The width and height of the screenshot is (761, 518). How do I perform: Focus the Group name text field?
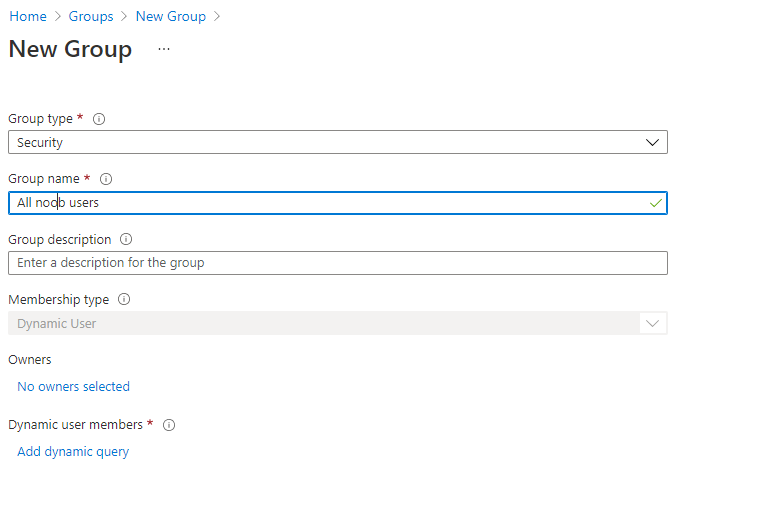click(x=338, y=203)
